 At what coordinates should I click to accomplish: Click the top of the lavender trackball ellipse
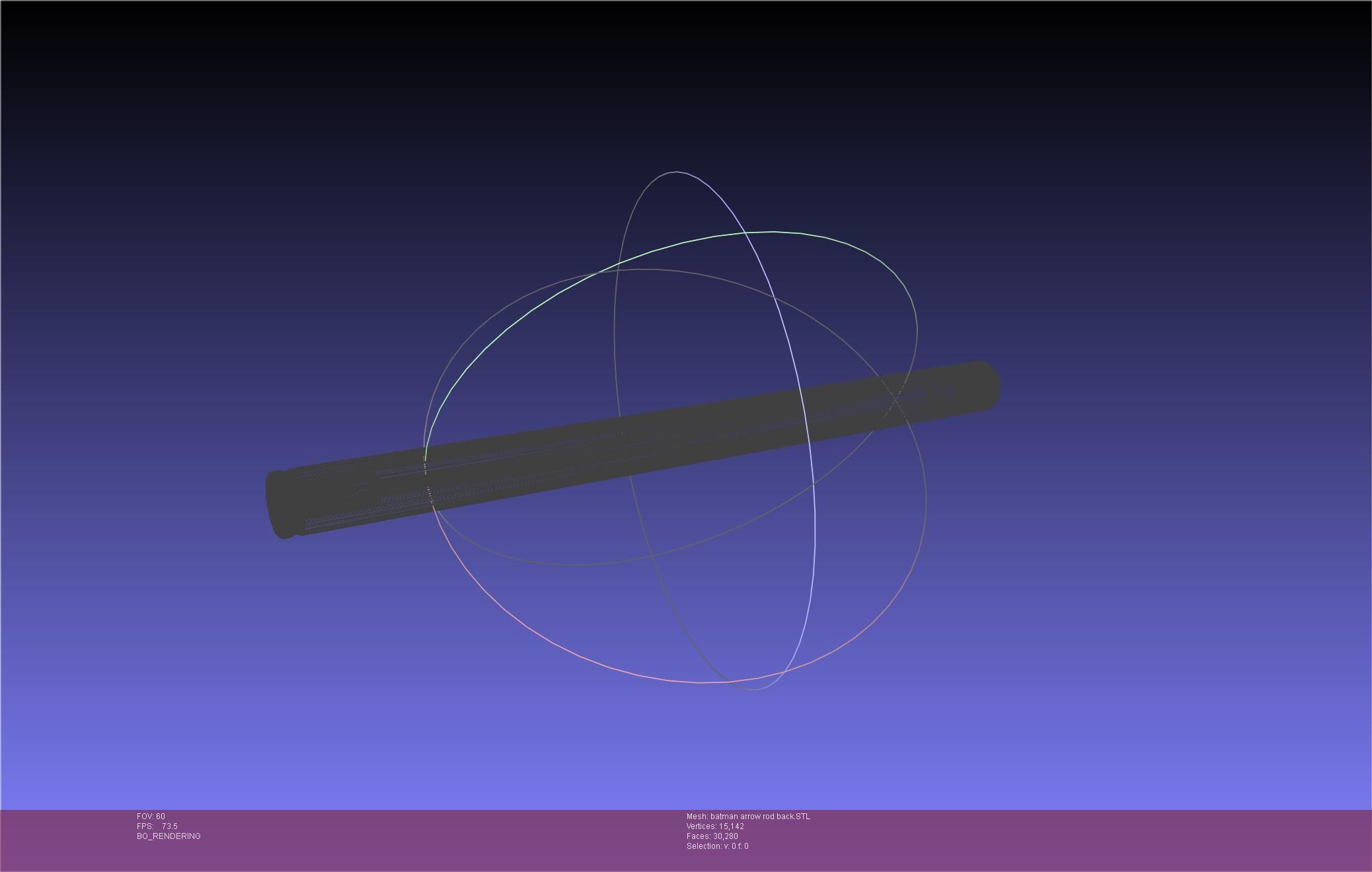pyautogui.click(x=677, y=172)
